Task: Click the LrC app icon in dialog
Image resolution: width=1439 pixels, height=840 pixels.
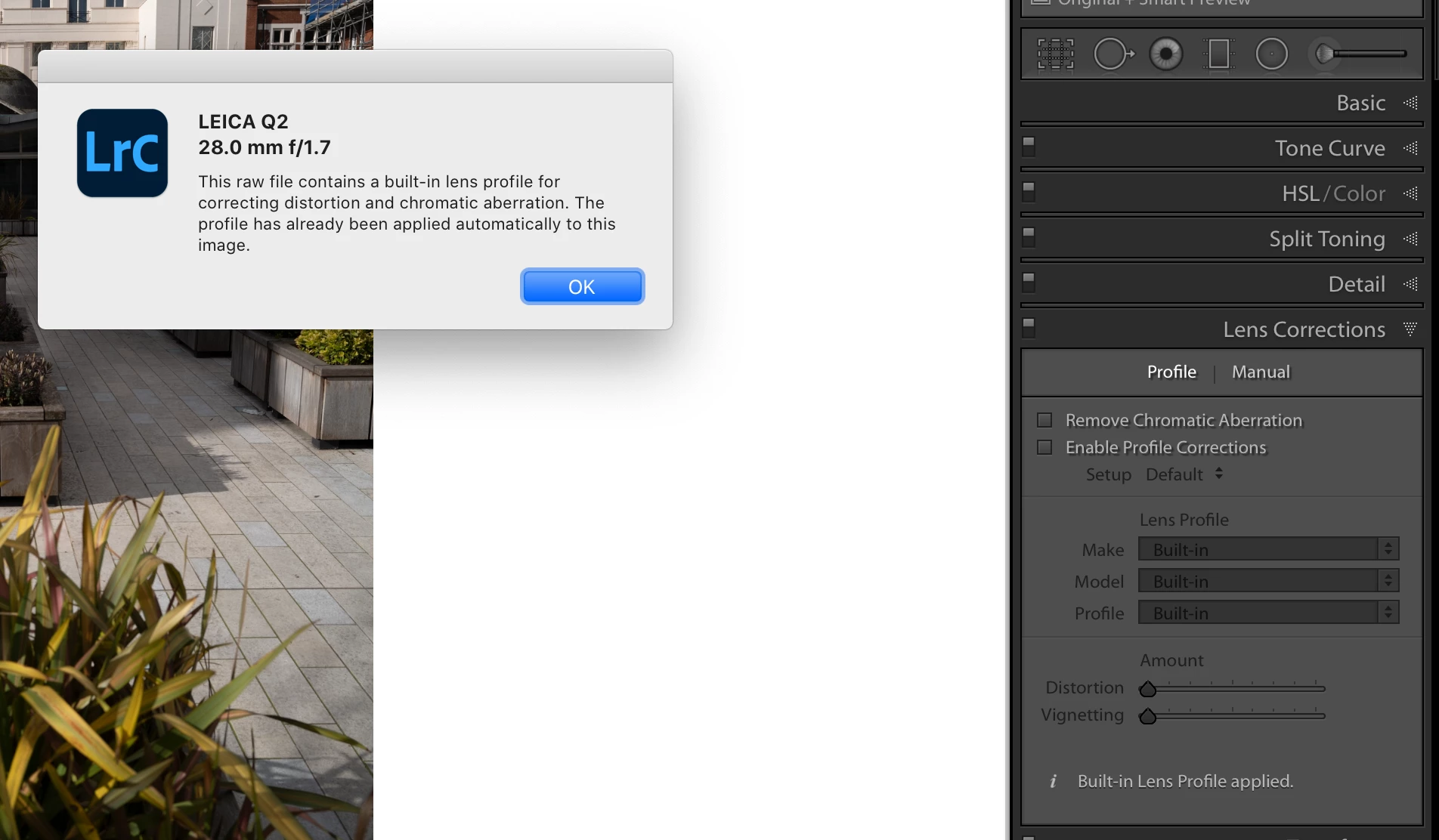Action: tap(122, 153)
